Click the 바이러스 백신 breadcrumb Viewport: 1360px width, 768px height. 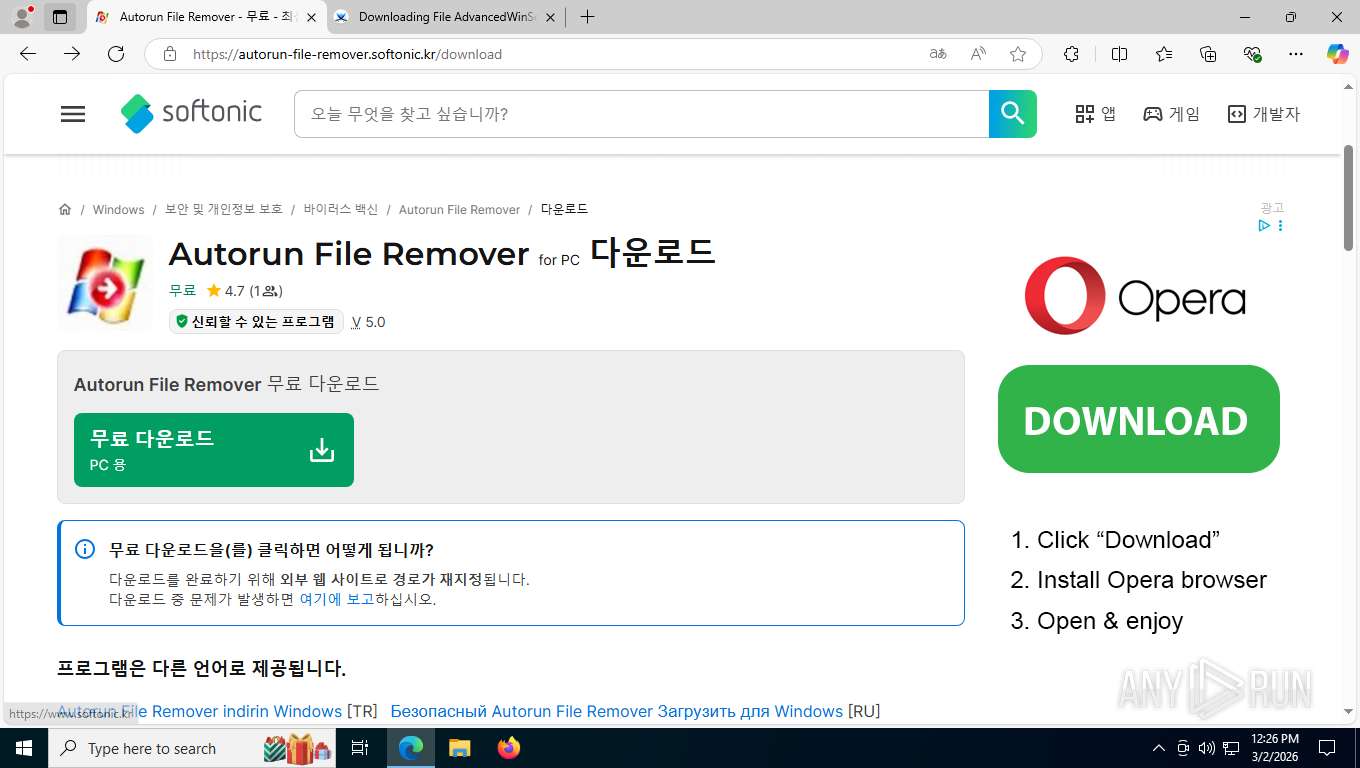pos(341,209)
